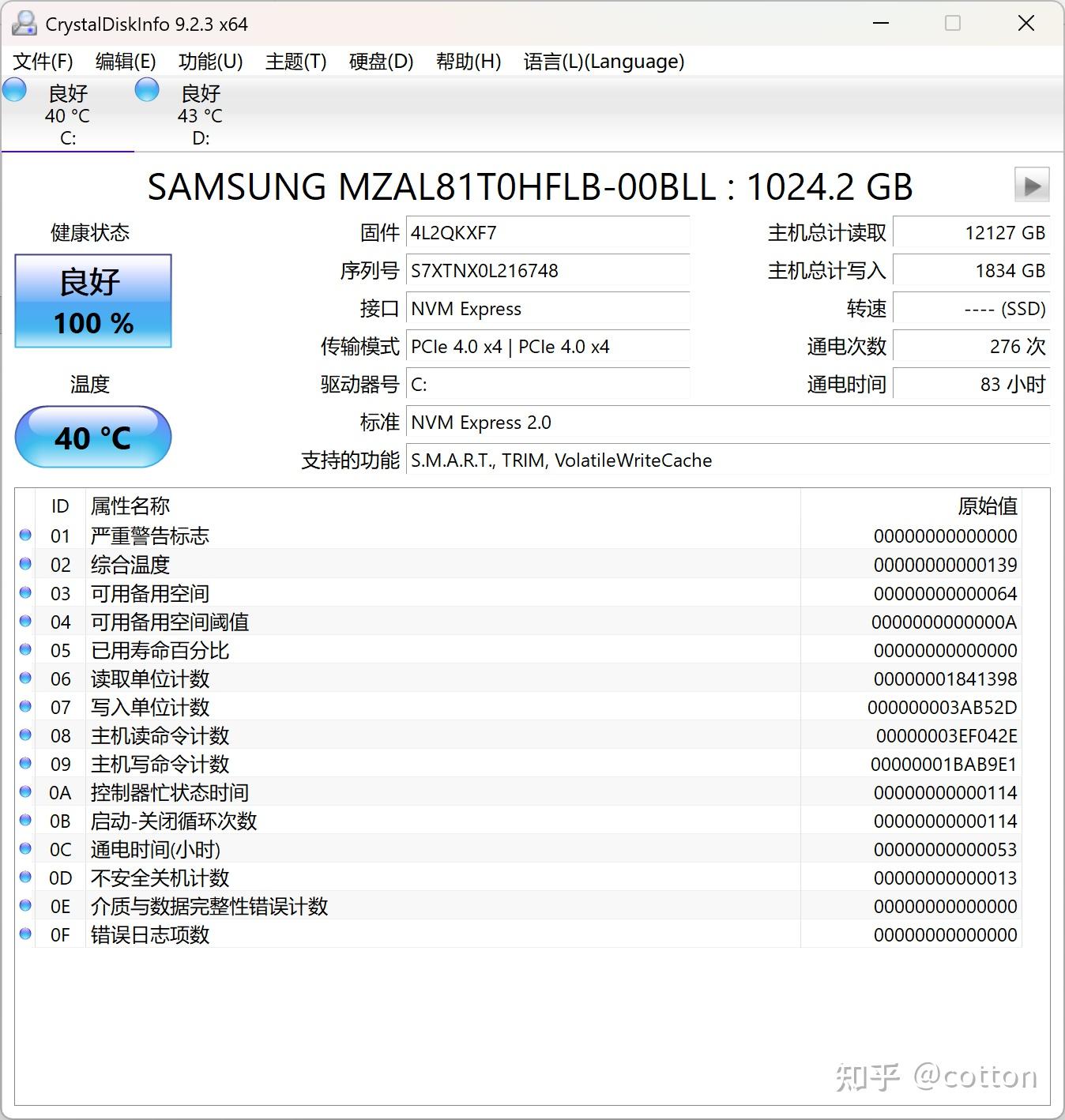The width and height of the screenshot is (1065, 1120).
Task: Click status dot for attribute 08 主机读命令计数
Action: pyautogui.click(x=25, y=735)
